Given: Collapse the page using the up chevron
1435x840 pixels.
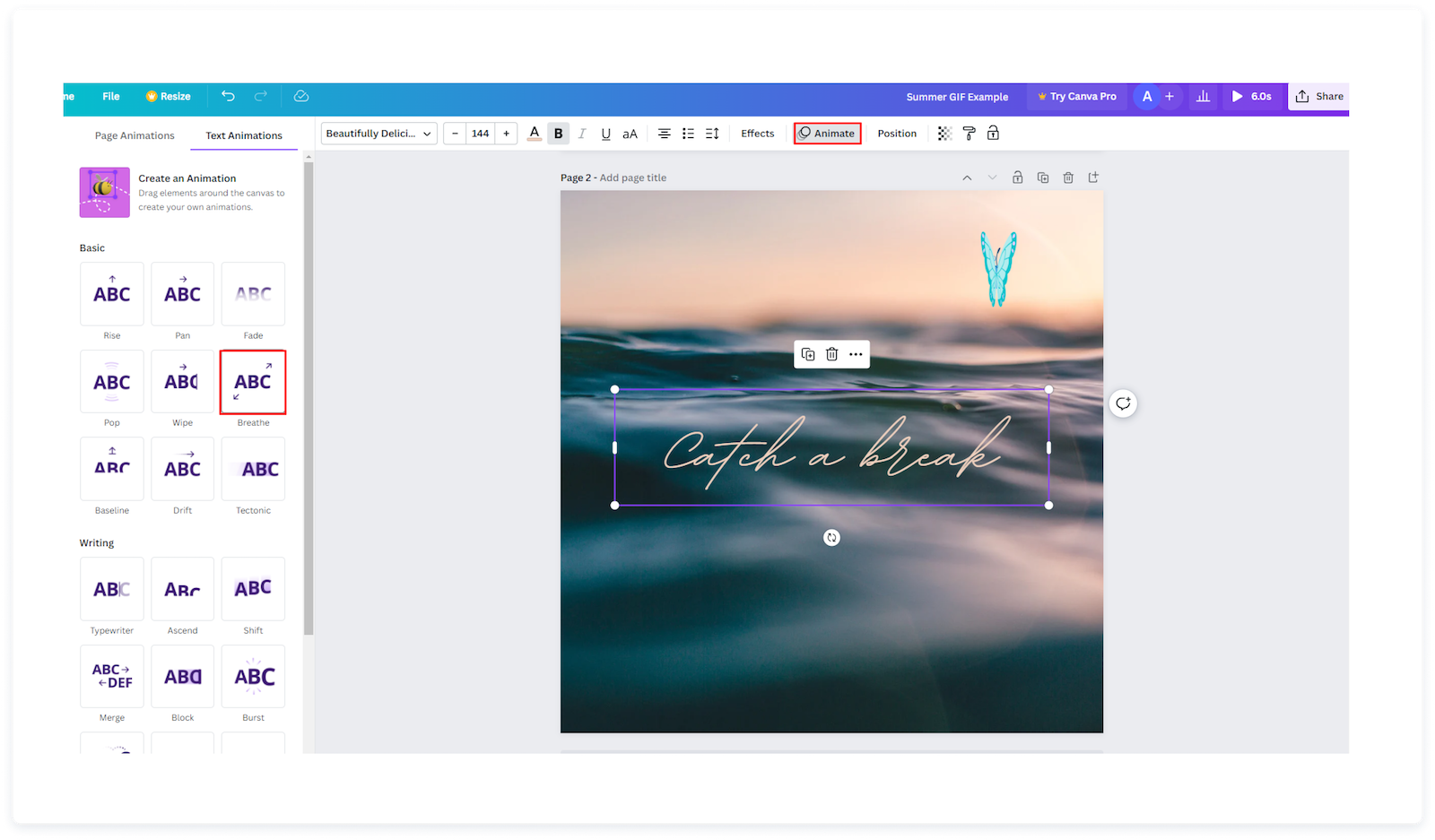Looking at the screenshot, I should 967,178.
